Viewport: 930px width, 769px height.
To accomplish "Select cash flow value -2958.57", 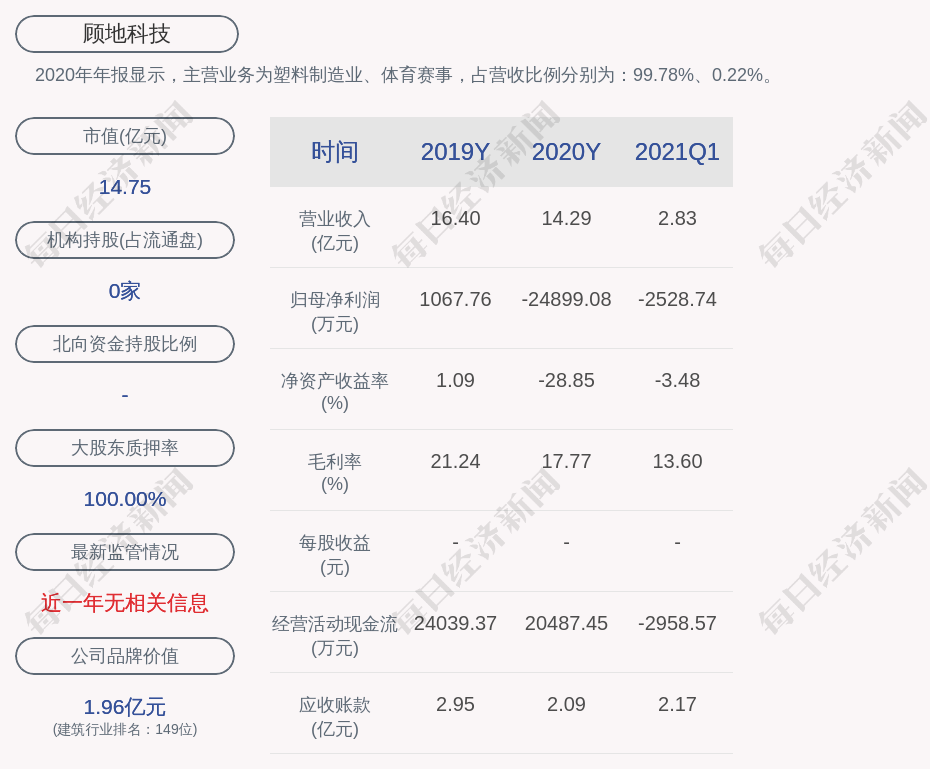I will (x=677, y=623).
